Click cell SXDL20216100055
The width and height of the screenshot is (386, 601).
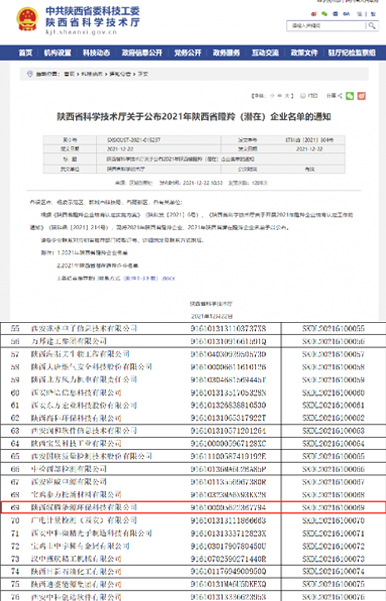tap(333, 328)
